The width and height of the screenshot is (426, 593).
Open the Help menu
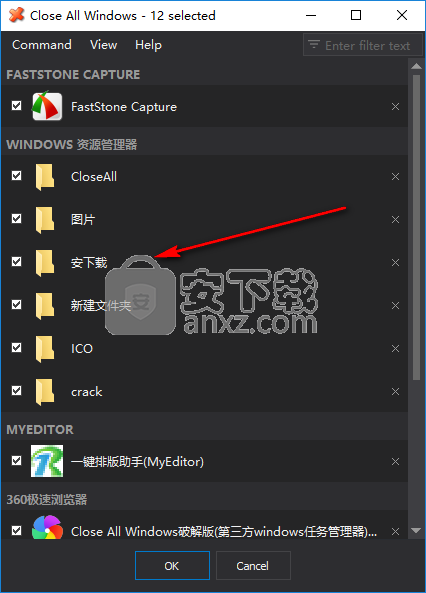point(148,45)
